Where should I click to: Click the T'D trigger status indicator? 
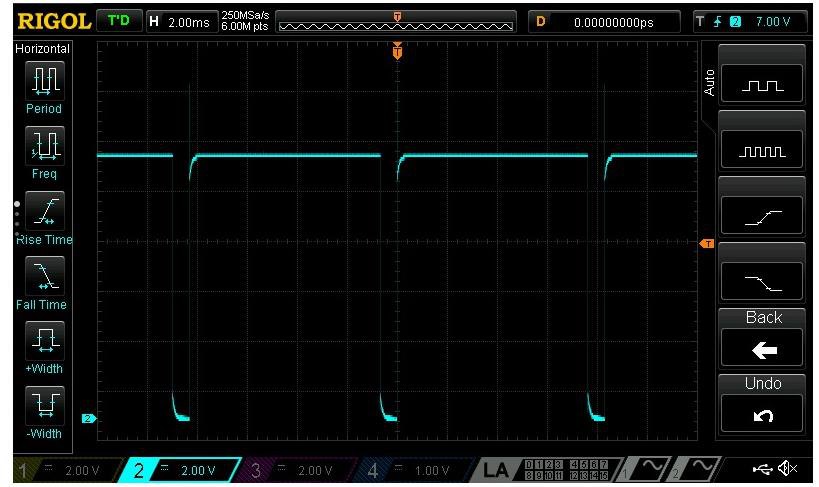click(120, 21)
